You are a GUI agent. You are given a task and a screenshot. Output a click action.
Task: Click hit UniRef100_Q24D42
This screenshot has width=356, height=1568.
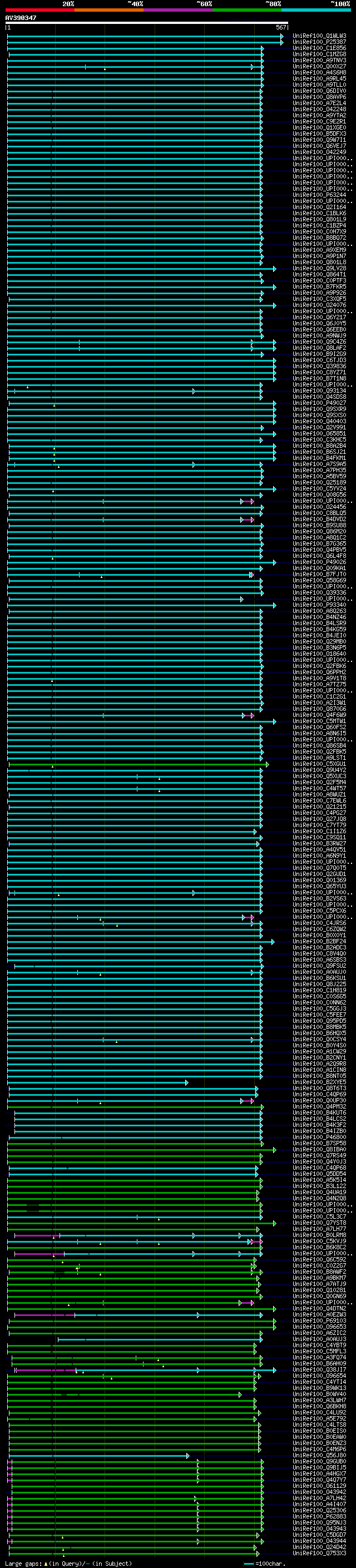tap(319, 1547)
